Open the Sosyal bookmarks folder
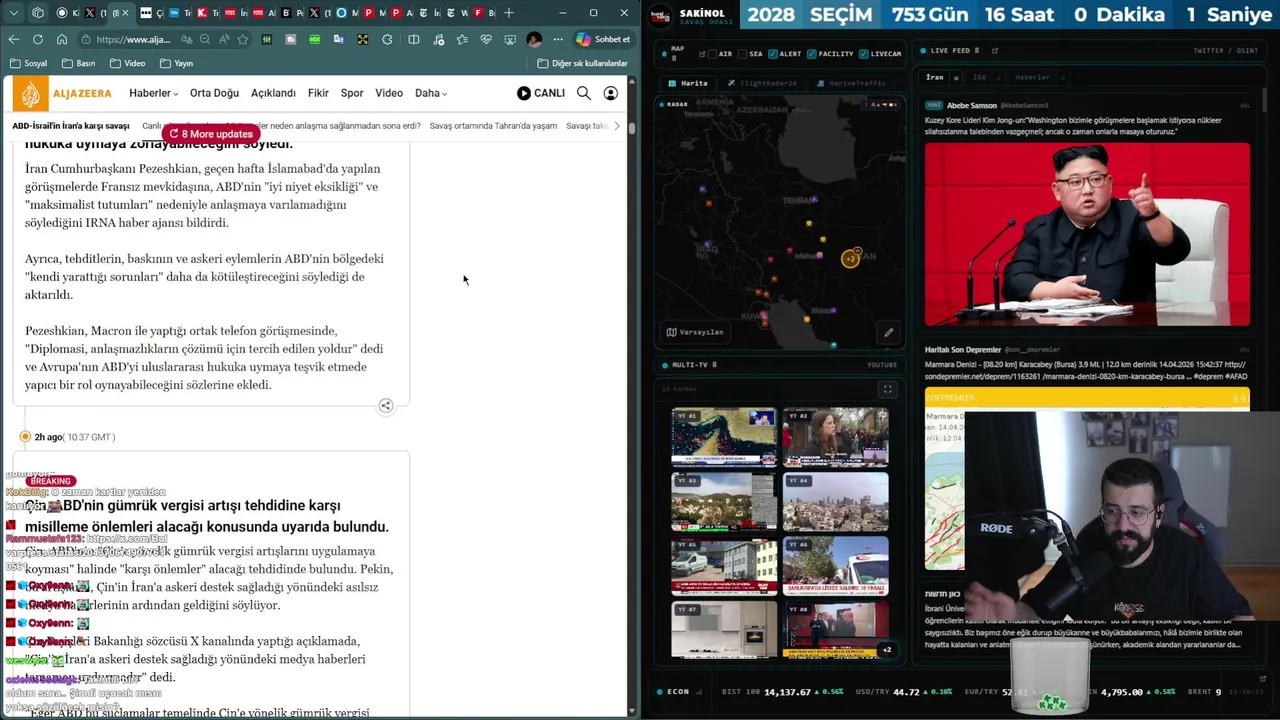This screenshot has width=1280, height=720. [28, 63]
